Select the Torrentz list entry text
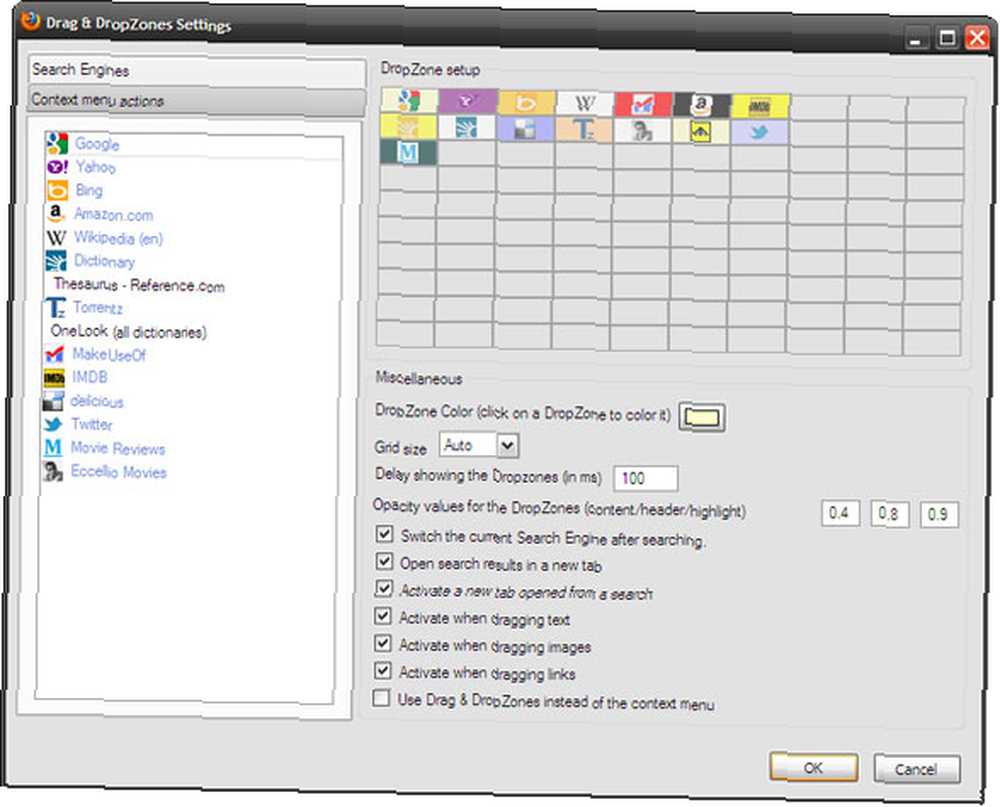Image resolution: width=1000 pixels, height=807 pixels. 98,308
